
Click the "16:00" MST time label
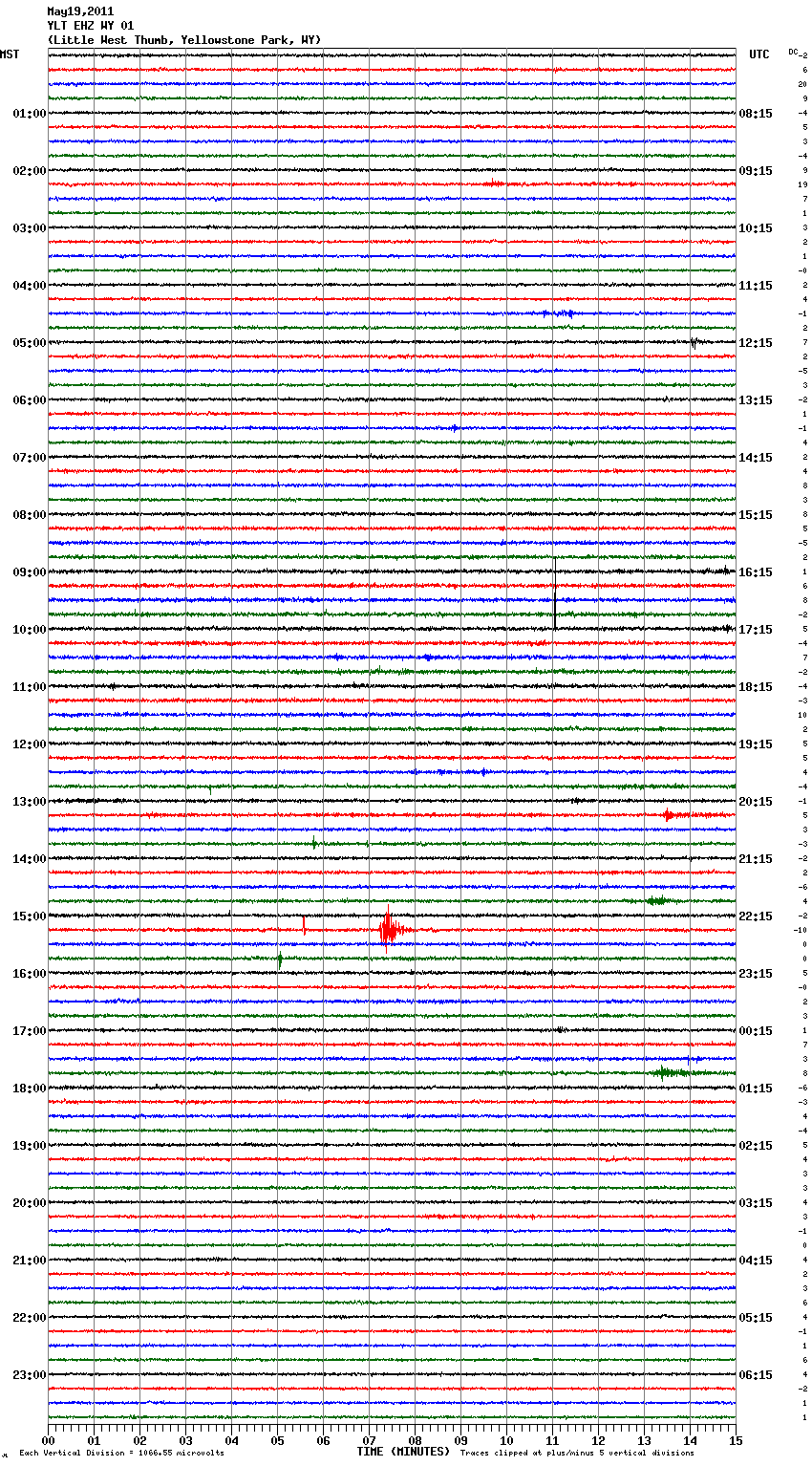click(x=30, y=974)
